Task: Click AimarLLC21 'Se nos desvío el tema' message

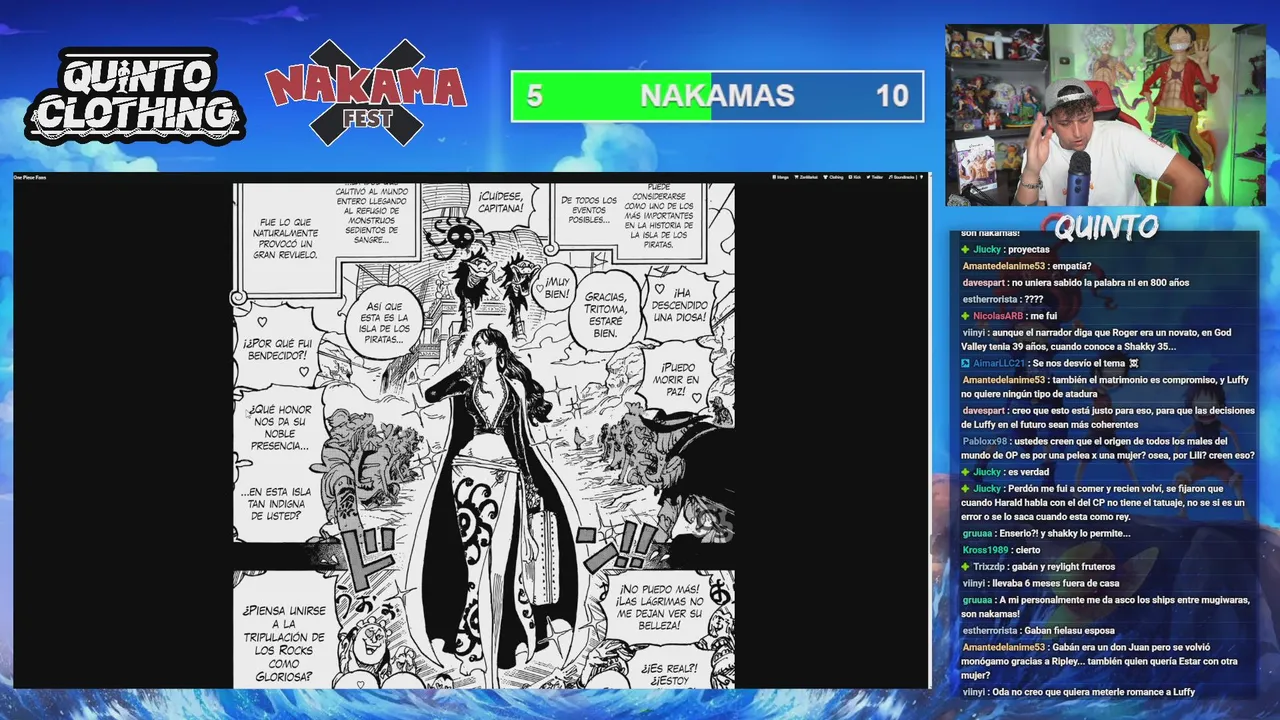Action: point(1050,363)
